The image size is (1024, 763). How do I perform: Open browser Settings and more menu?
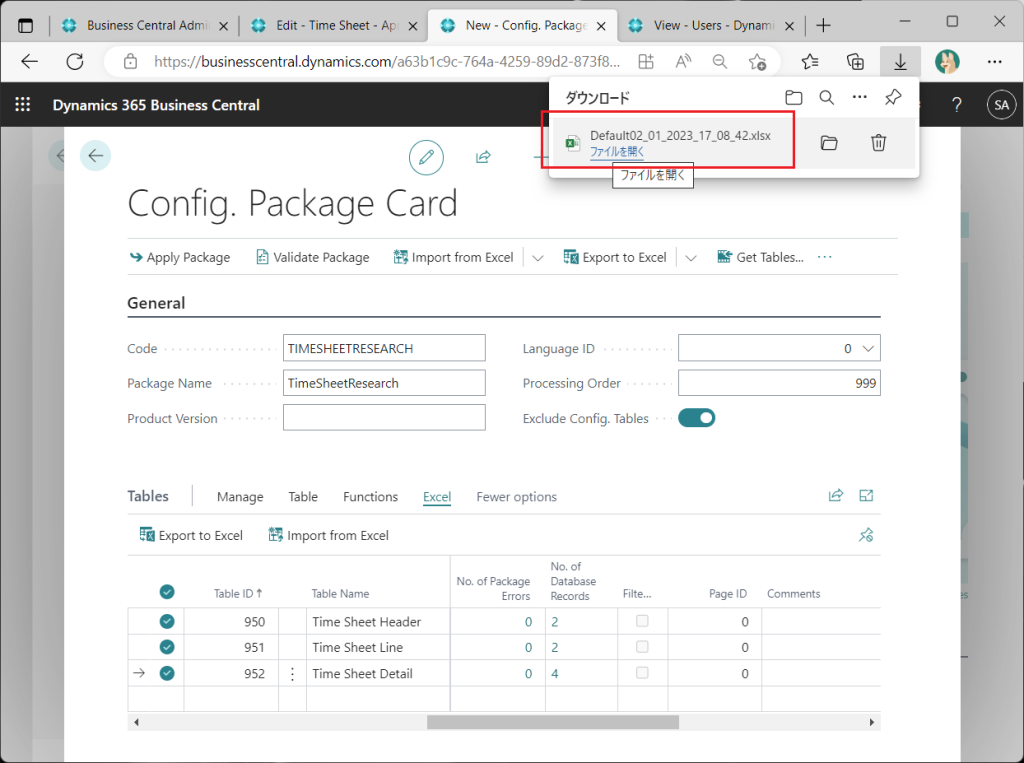(x=995, y=62)
